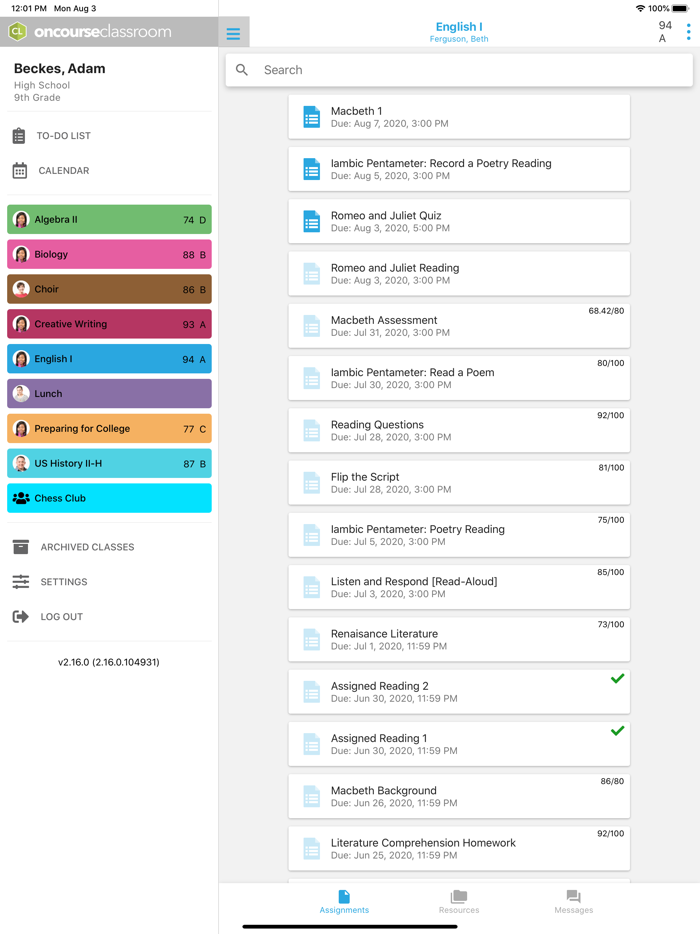
Task: Open the three-dot more options menu
Action: click(x=688, y=32)
